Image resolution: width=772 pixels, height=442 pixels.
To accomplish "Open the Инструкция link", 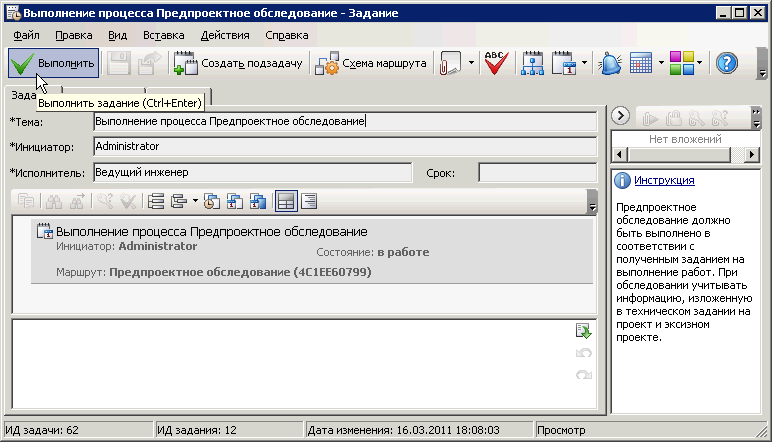I will tap(664, 180).
